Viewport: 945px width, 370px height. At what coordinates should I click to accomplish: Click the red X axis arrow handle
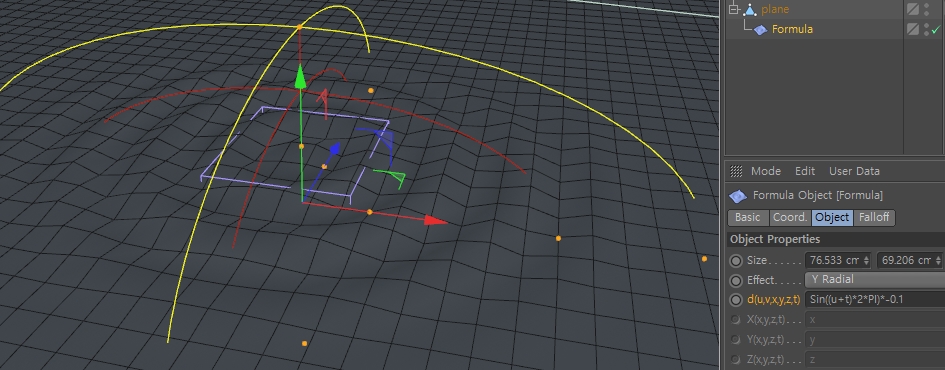[x=435, y=221]
